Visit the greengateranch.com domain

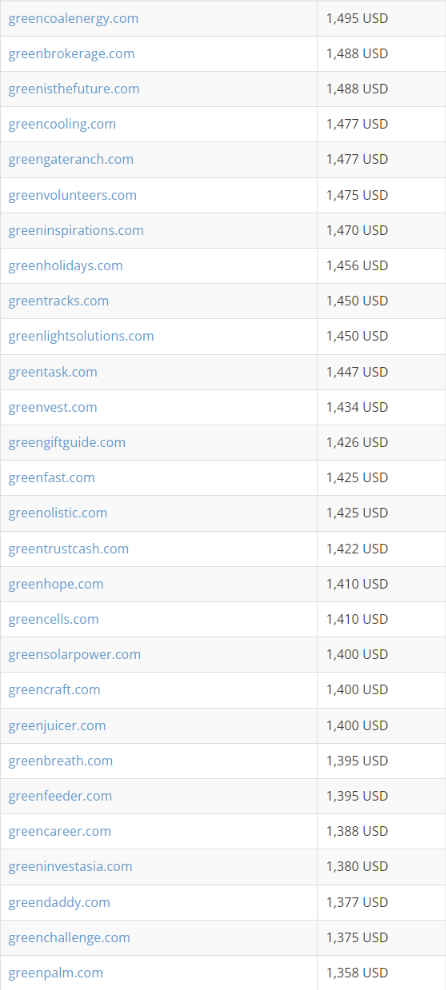[71, 160]
